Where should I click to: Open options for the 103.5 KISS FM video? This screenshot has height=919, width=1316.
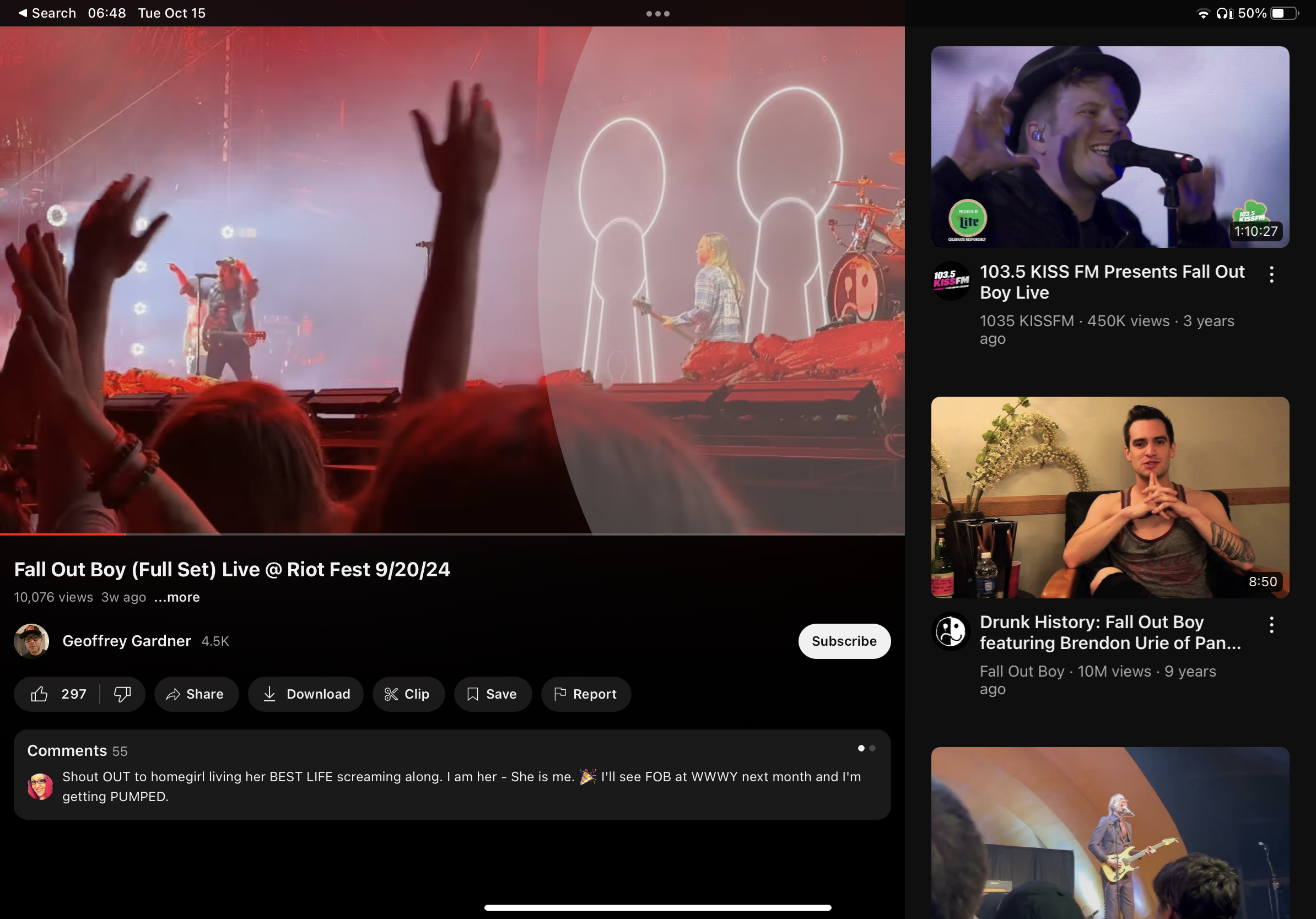tap(1271, 274)
